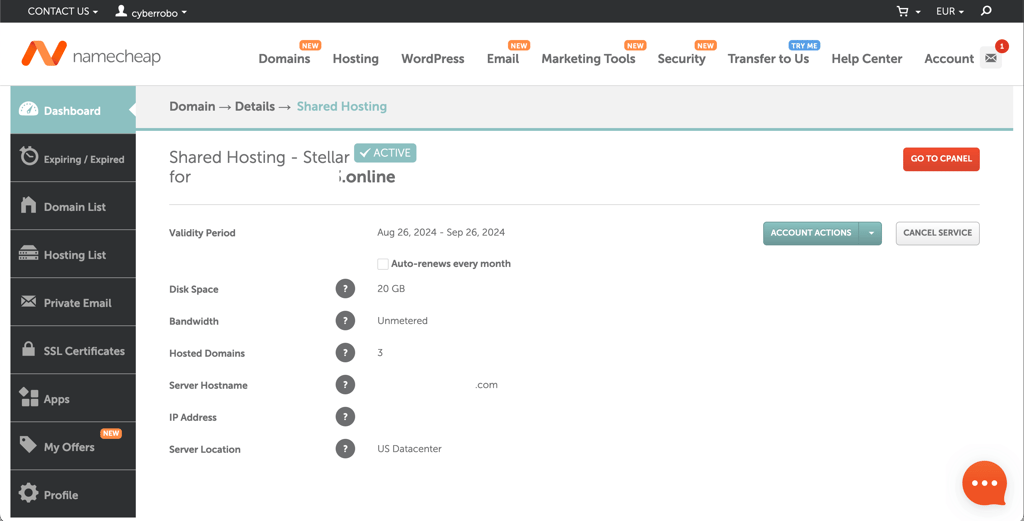1024x521 pixels.
Task: Click the Private Email envelope icon
Action: tap(28, 301)
